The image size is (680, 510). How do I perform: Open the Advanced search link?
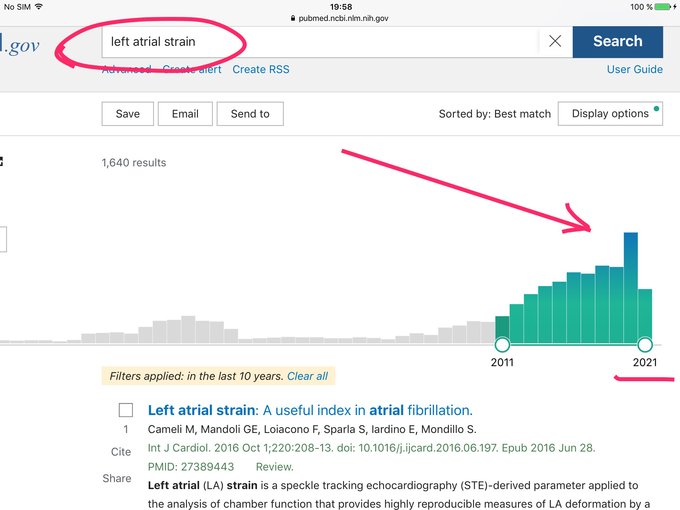tap(127, 69)
